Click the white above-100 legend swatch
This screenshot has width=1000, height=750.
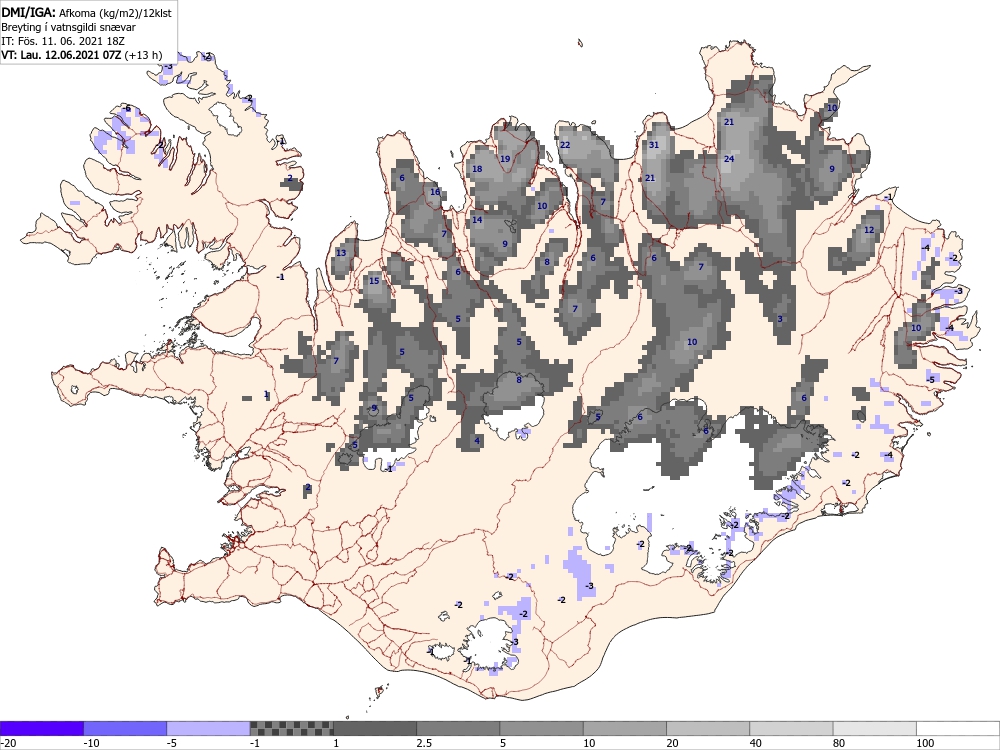click(958, 728)
